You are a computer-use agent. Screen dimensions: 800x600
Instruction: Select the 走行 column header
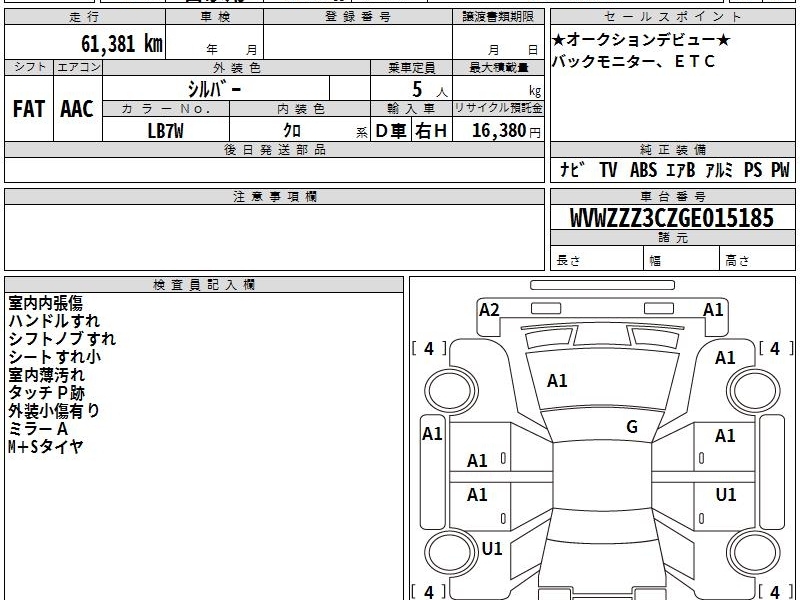(x=85, y=17)
